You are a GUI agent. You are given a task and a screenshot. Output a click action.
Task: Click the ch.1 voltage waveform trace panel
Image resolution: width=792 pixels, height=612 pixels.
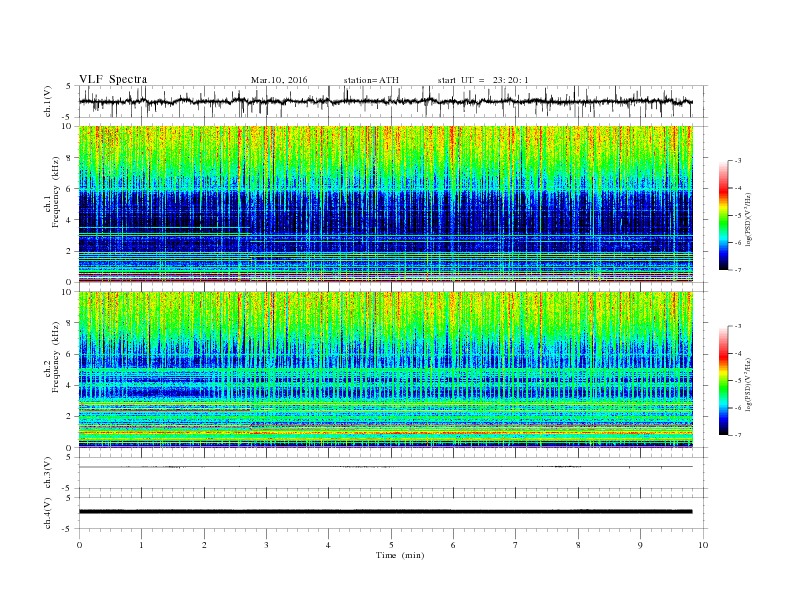tap(393, 101)
